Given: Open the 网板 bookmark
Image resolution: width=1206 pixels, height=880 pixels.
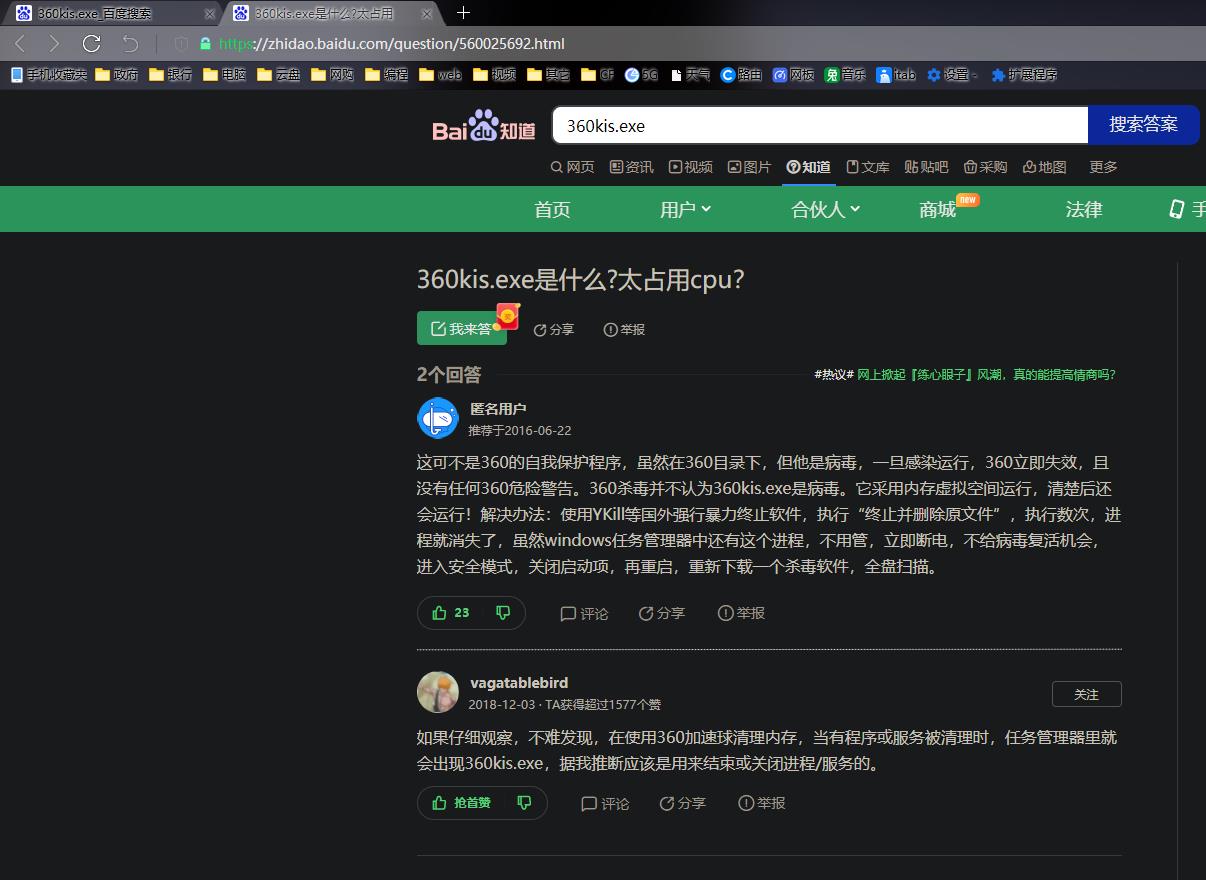Looking at the screenshot, I should tap(794, 75).
